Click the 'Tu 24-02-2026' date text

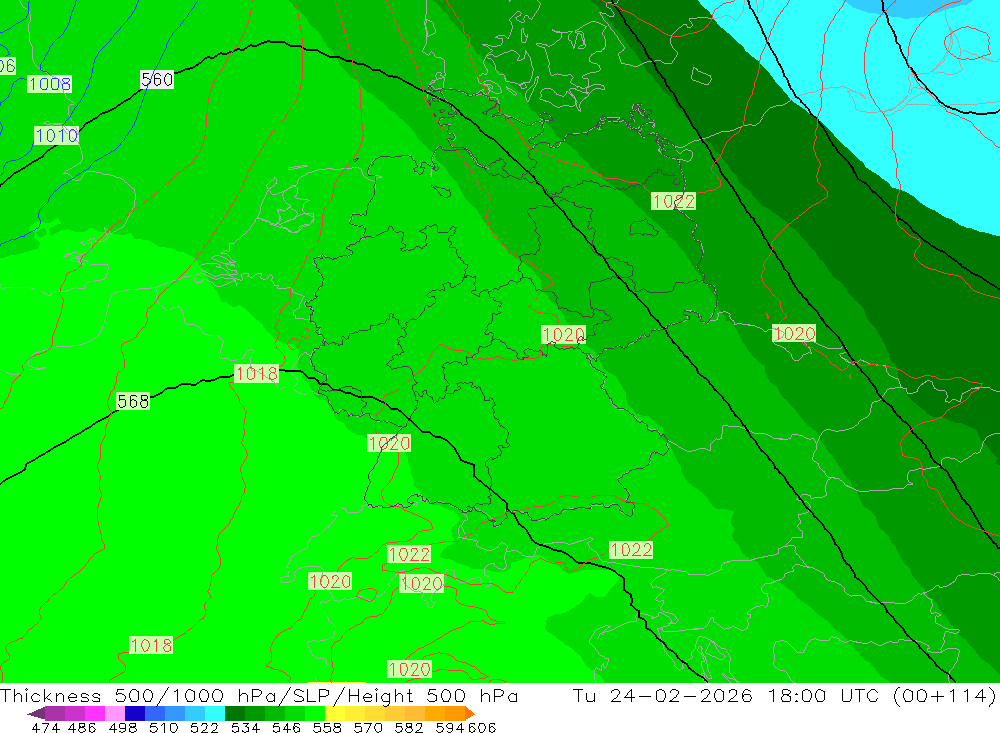[x=662, y=696]
